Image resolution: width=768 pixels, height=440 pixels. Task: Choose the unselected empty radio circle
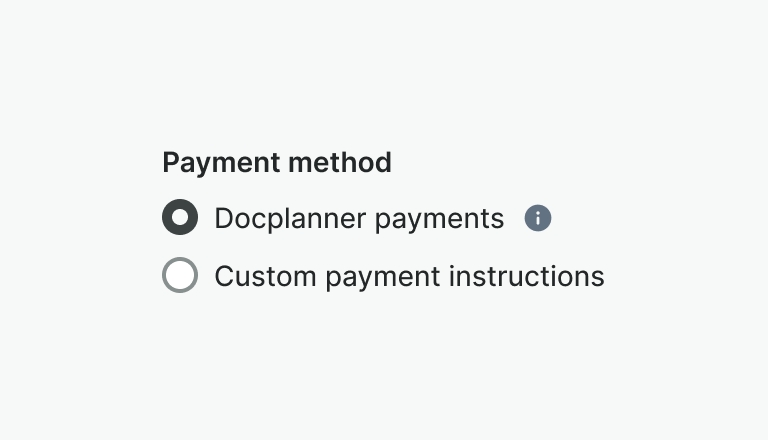pyautogui.click(x=180, y=275)
